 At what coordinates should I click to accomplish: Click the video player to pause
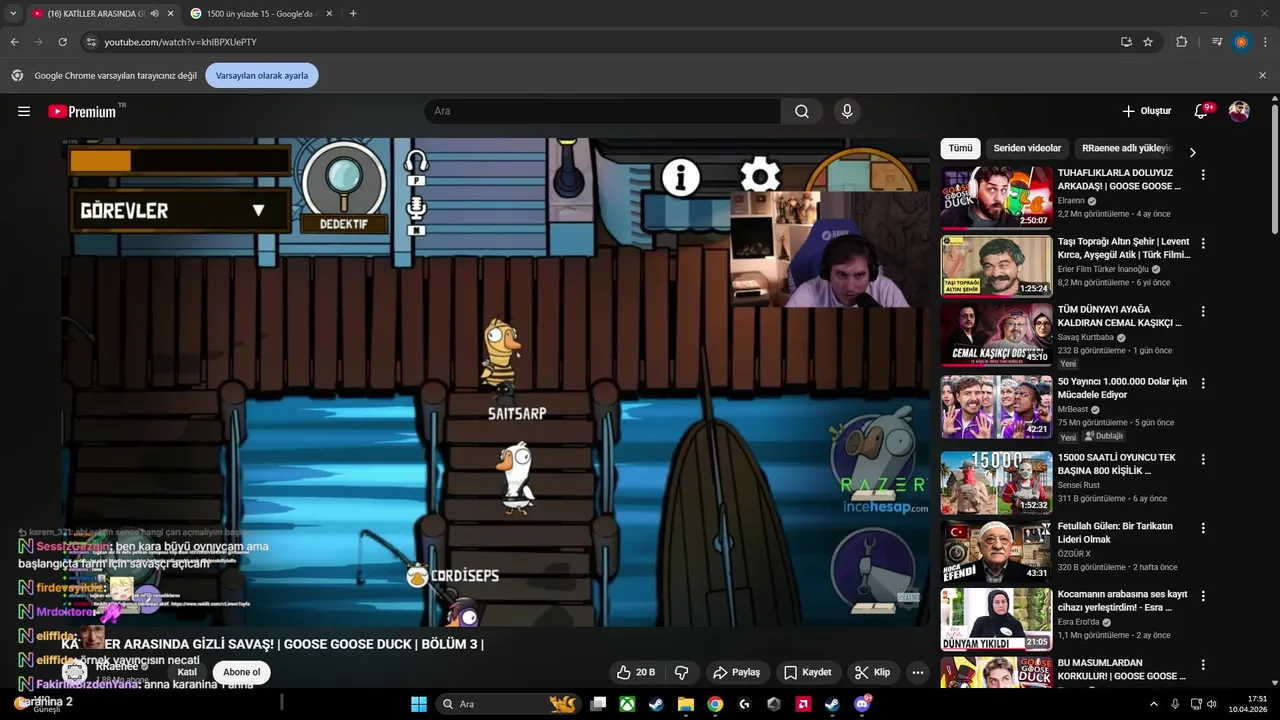point(496,382)
